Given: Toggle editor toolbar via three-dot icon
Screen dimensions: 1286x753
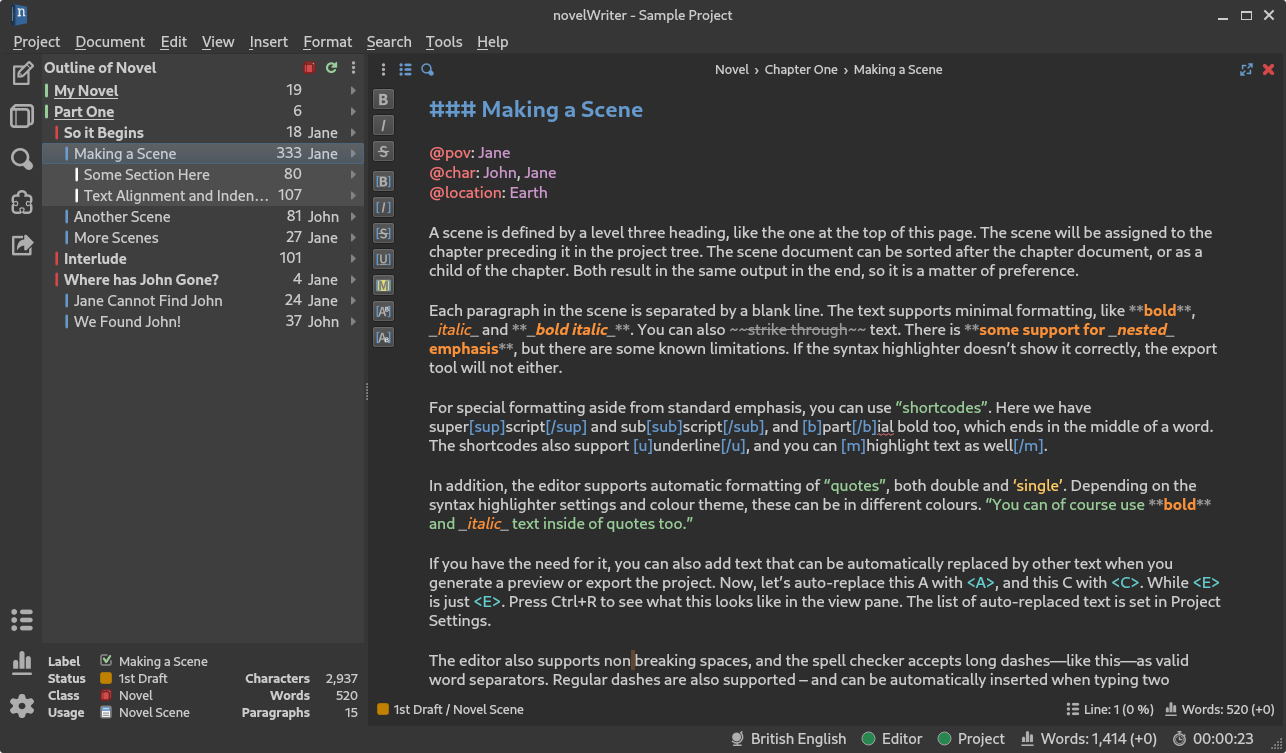Looking at the screenshot, I should pos(383,70).
